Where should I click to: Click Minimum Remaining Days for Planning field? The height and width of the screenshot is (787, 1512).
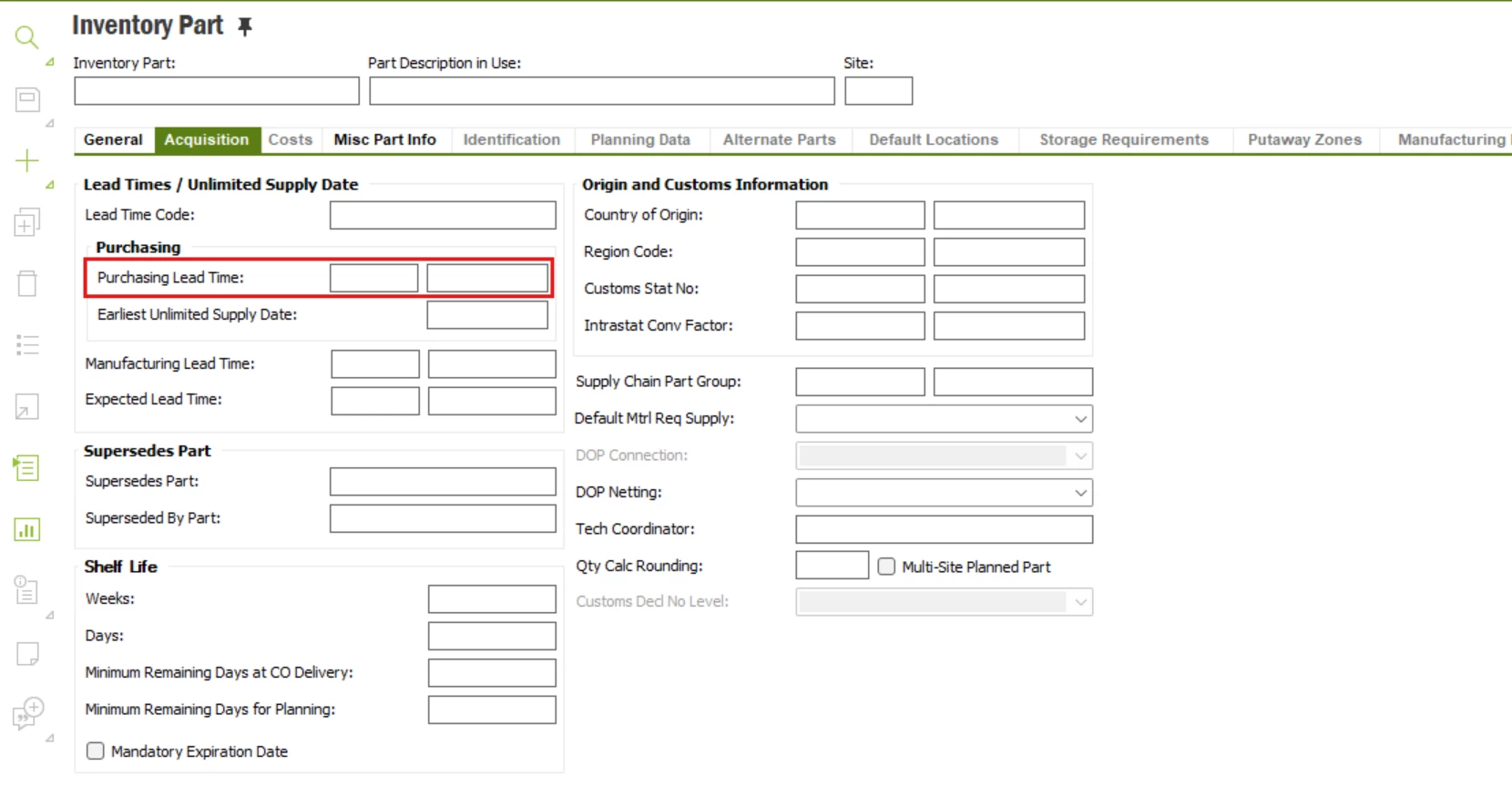pos(492,710)
